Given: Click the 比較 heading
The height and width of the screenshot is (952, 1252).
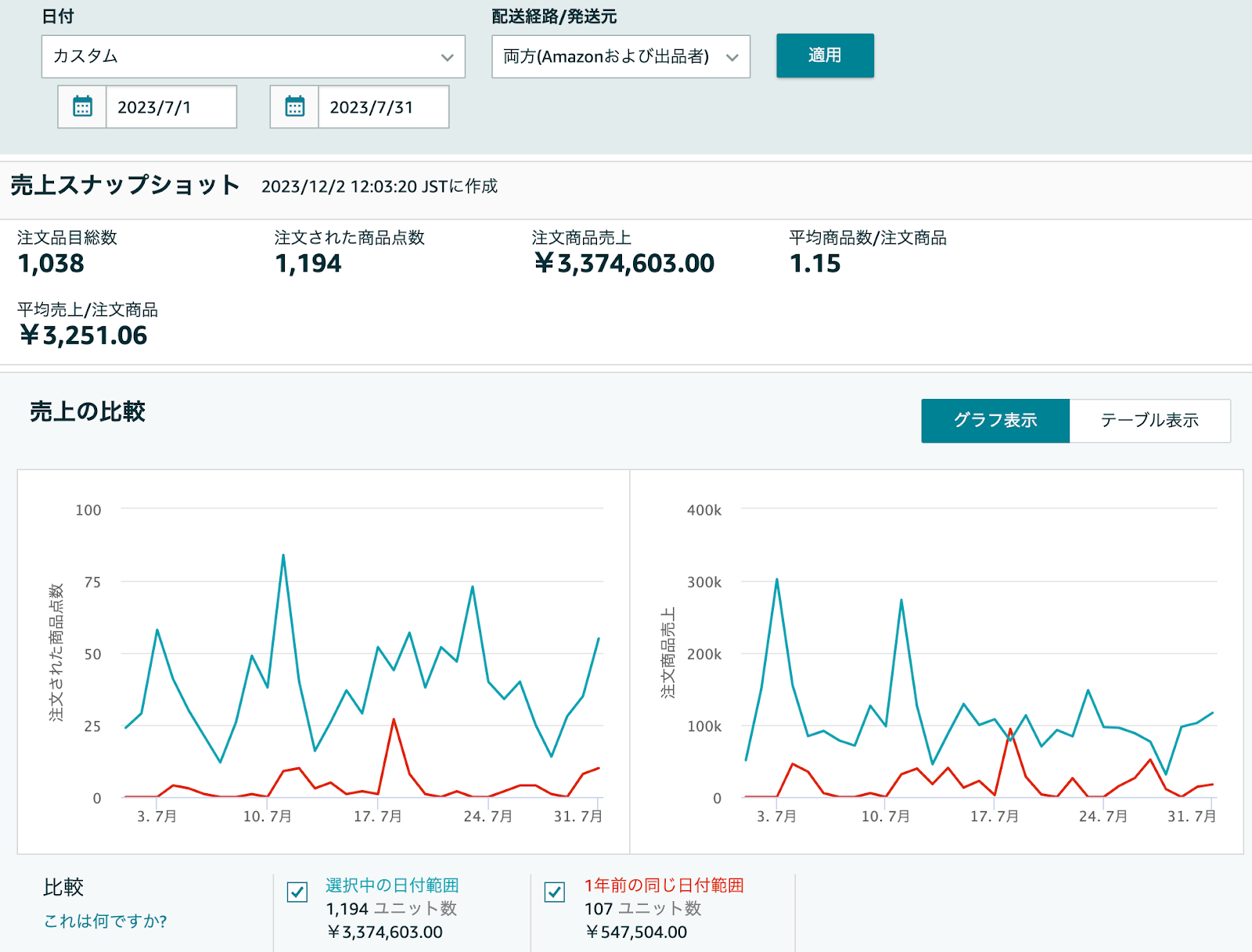Looking at the screenshot, I should pos(63,887).
